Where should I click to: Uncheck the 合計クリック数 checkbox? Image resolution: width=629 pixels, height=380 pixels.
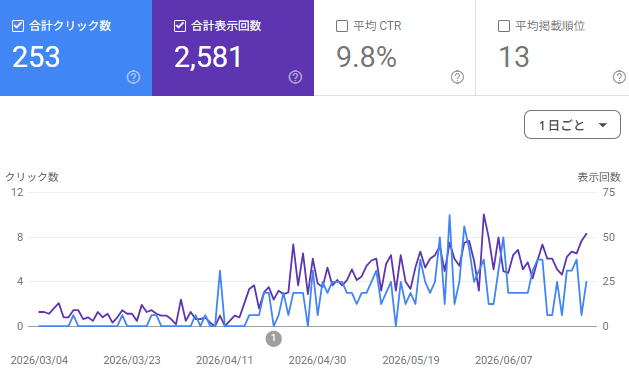tap(18, 26)
